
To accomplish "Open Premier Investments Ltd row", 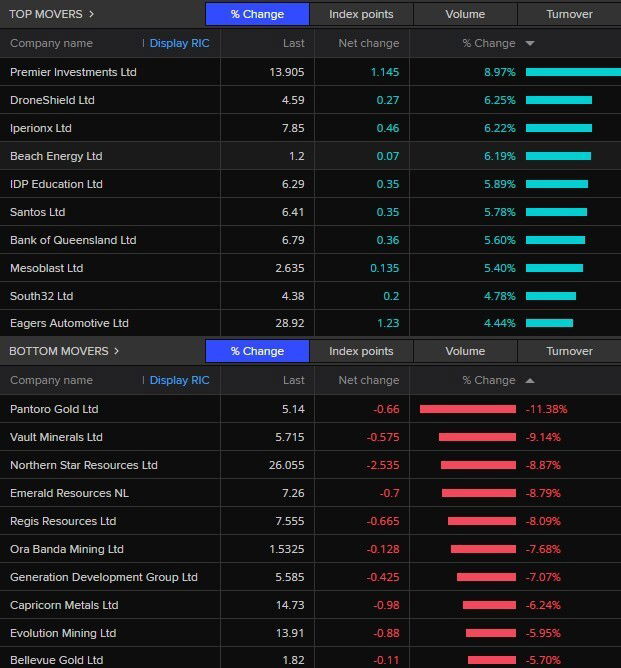I will pos(73,72).
